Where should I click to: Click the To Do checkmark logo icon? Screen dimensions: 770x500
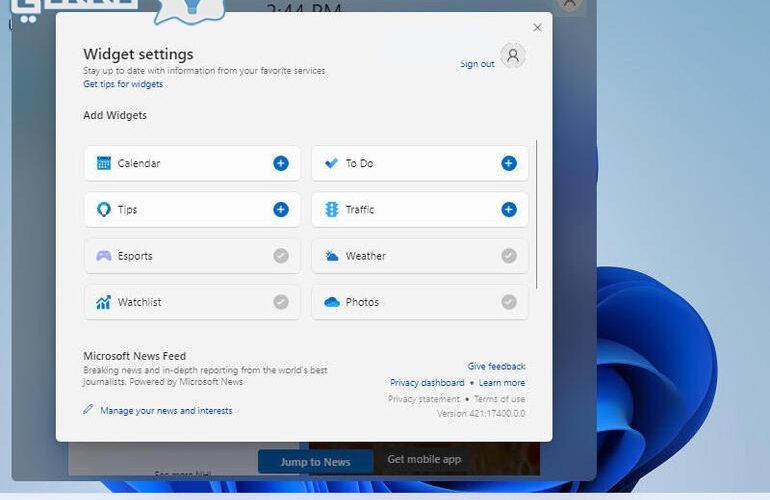tap(331, 163)
